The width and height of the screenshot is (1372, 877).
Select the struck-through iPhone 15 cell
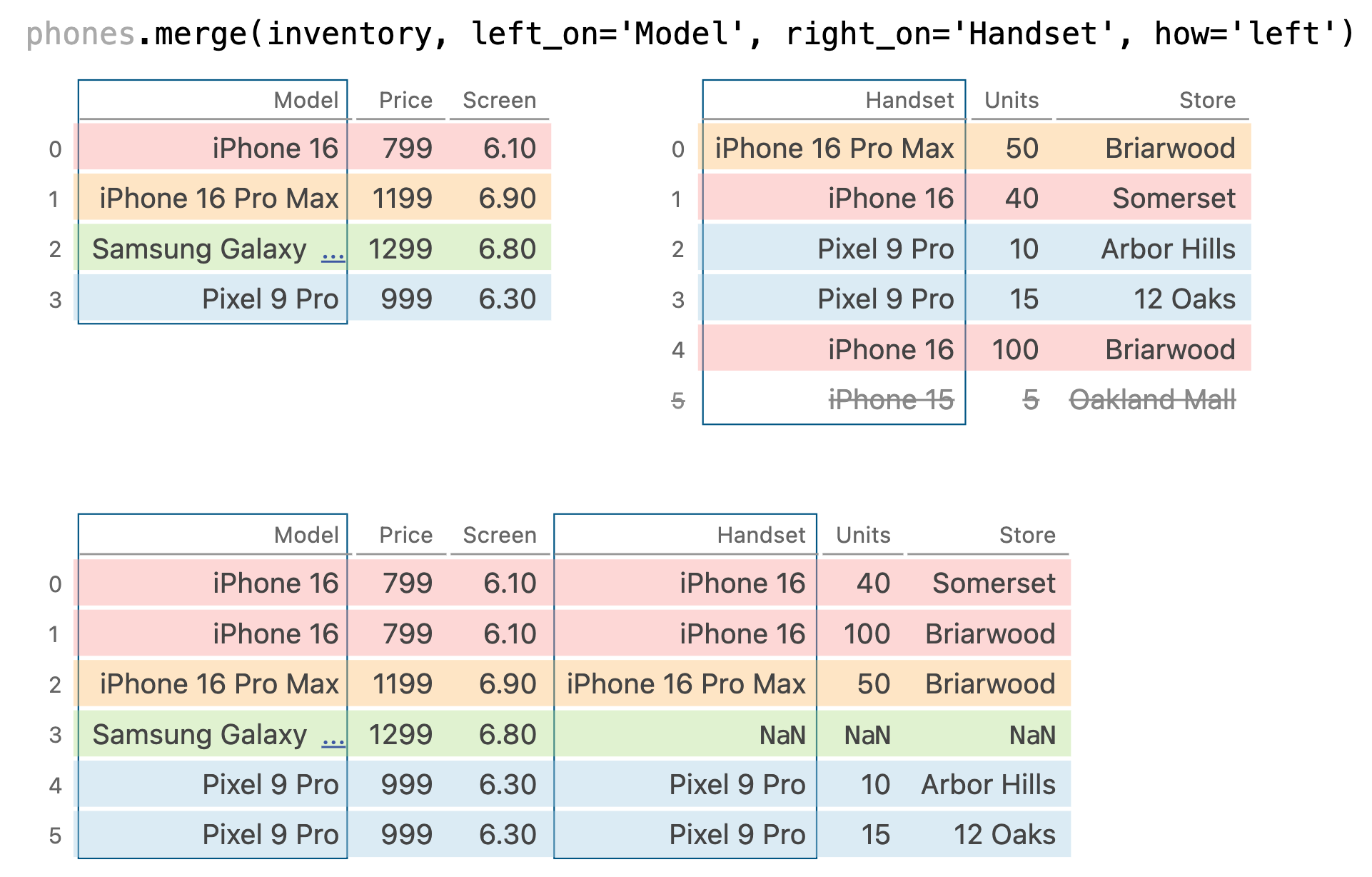891,400
